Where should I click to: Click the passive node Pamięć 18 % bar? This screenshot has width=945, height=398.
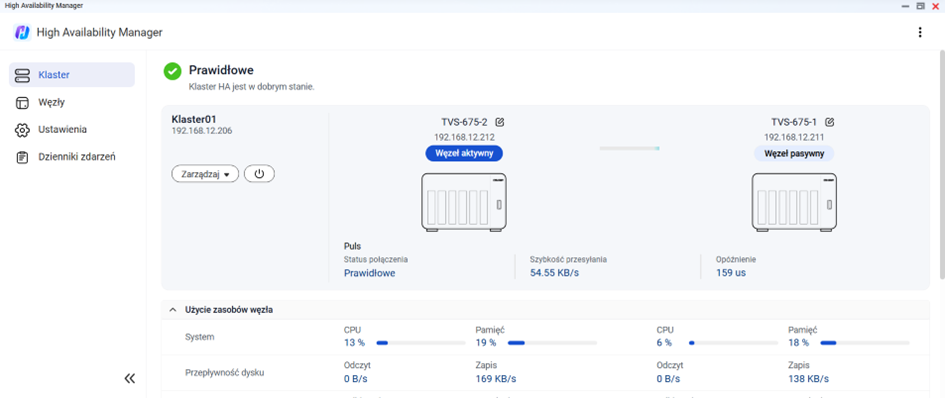tap(865, 343)
